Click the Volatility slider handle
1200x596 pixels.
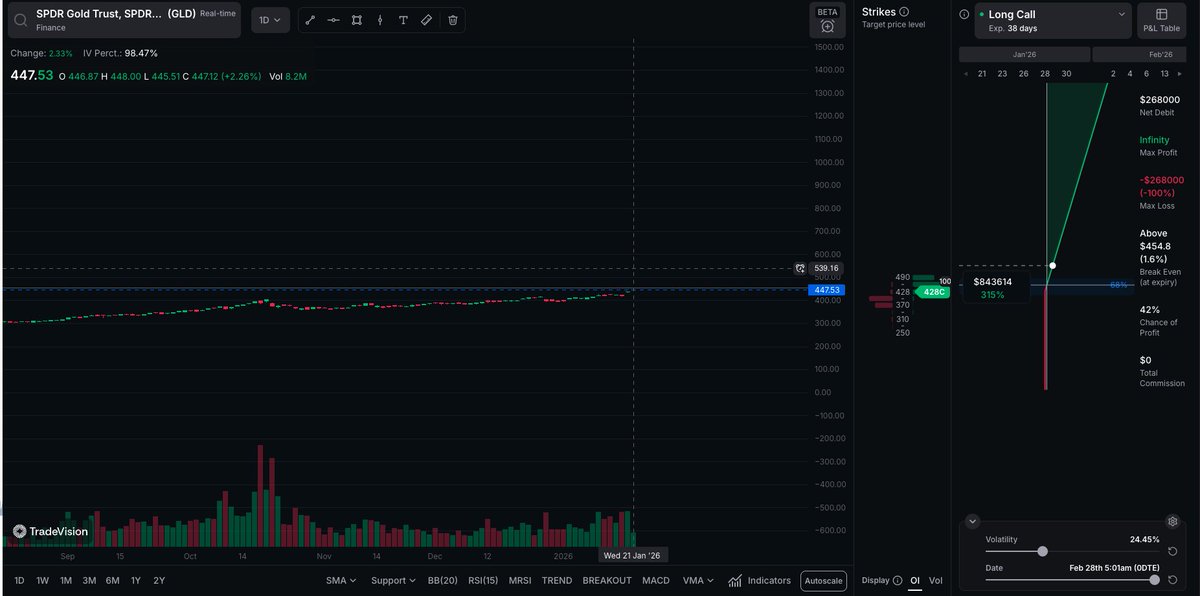pyautogui.click(x=1043, y=551)
